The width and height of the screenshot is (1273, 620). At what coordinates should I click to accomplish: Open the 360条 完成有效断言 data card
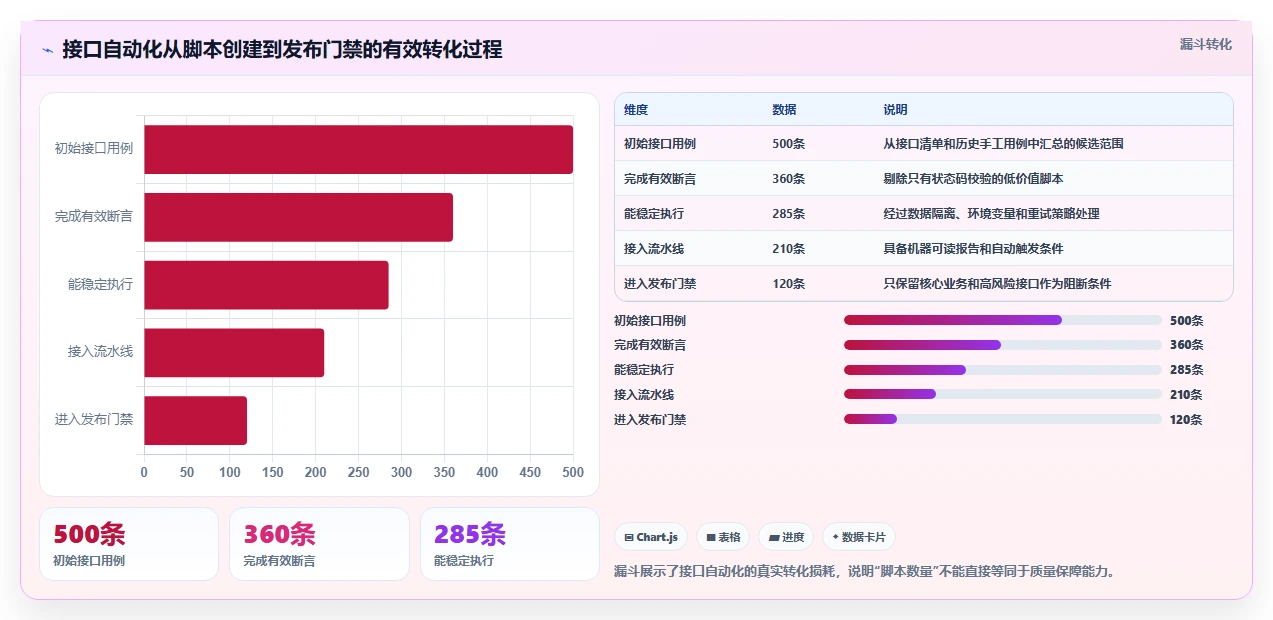pos(319,544)
